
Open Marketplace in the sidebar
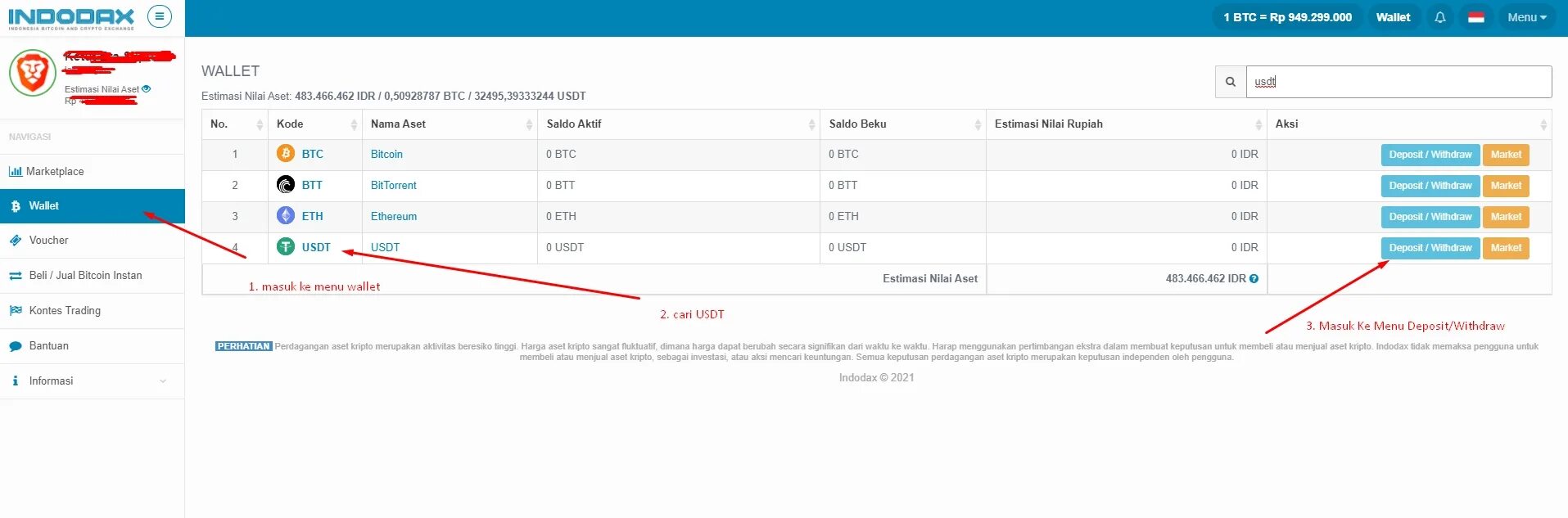click(92, 172)
